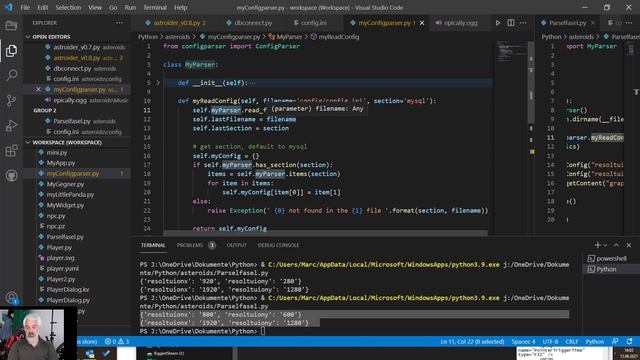Add a new terminal with plus icon
640x360 pixels.
(x=597, y=245)
